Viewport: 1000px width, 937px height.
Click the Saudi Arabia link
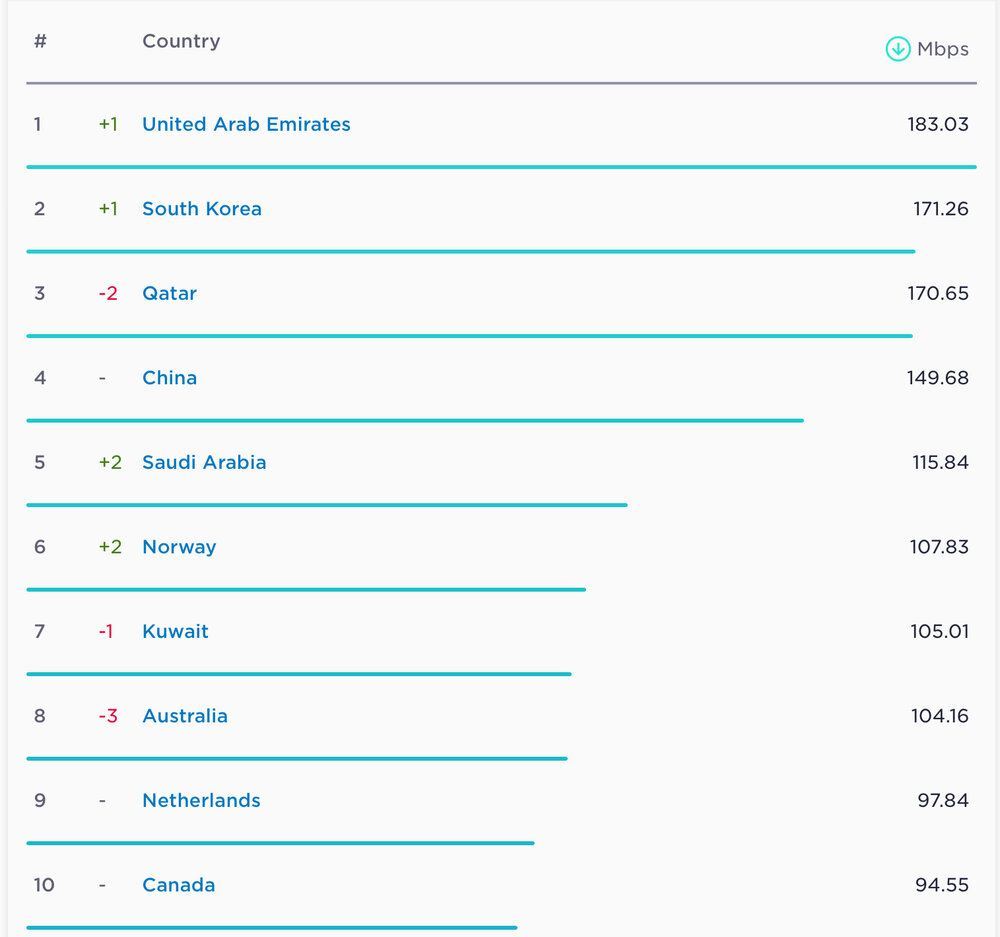click(x=204, y=462)
